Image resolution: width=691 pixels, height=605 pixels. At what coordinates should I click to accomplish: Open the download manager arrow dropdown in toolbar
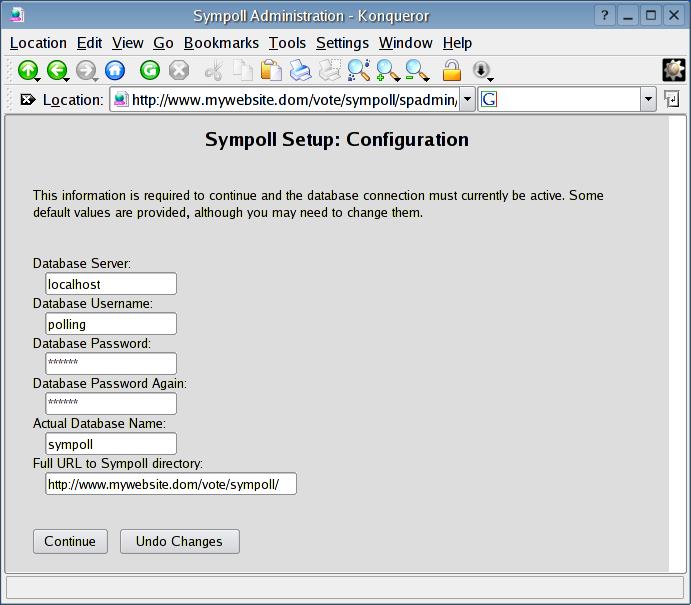(482, 70)
